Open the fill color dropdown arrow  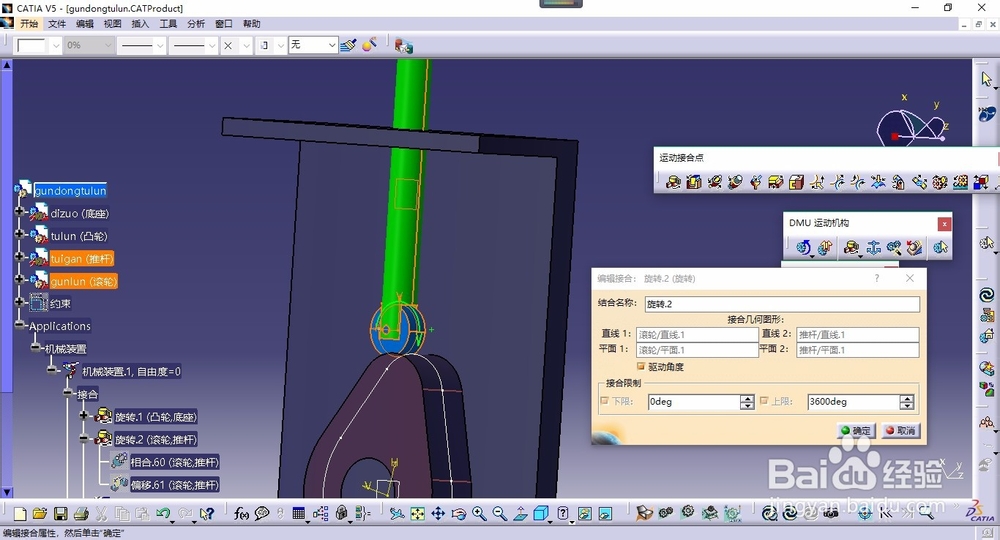(x=55, y=45)
